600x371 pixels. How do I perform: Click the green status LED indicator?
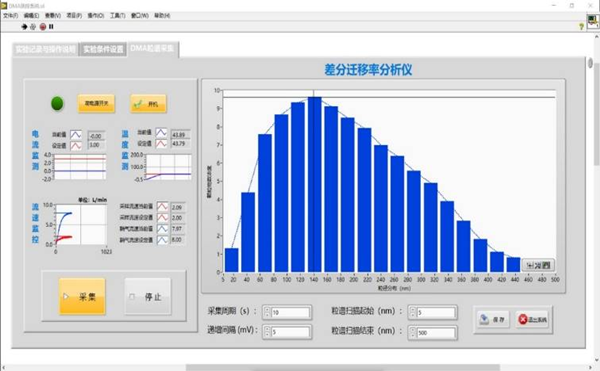coord(57,103)
